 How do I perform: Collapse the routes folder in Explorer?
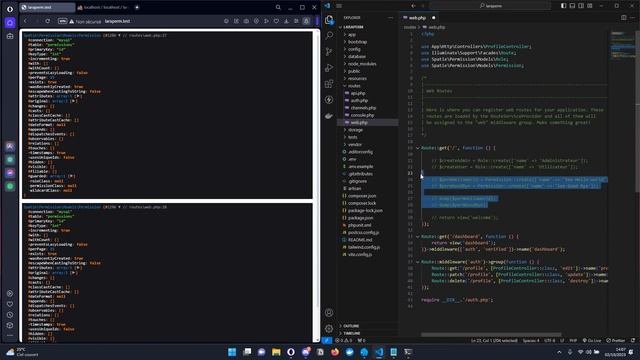pos(354,86)
